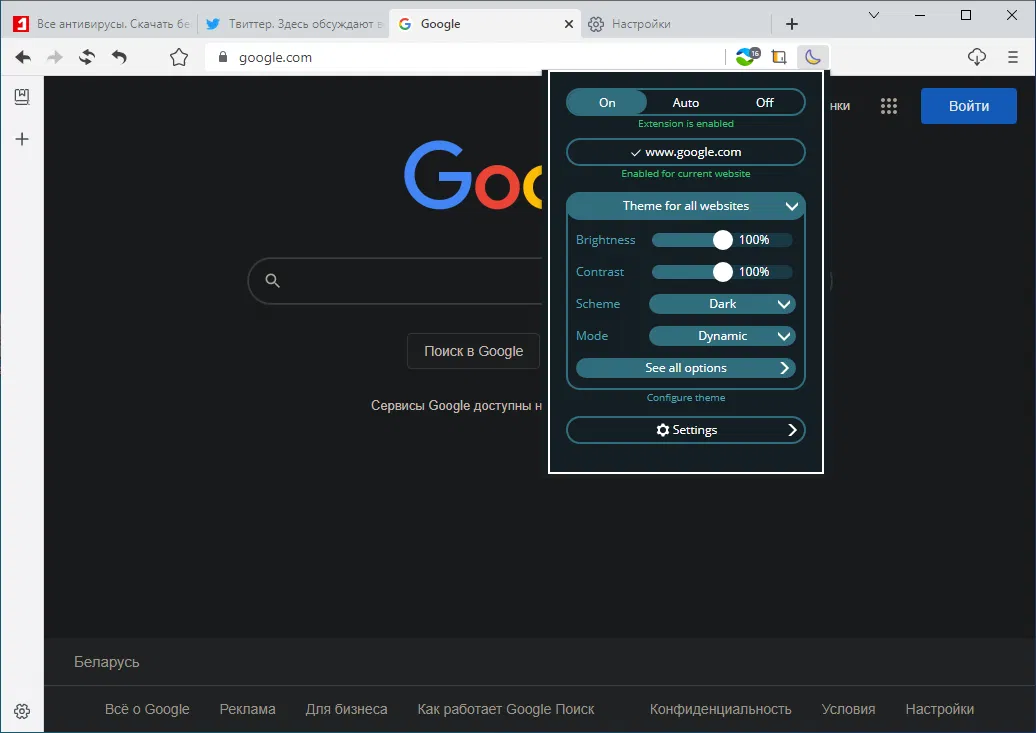Viewport: 1036px width, 733px height.
Task: Close the Google tab
Action: 568,24
